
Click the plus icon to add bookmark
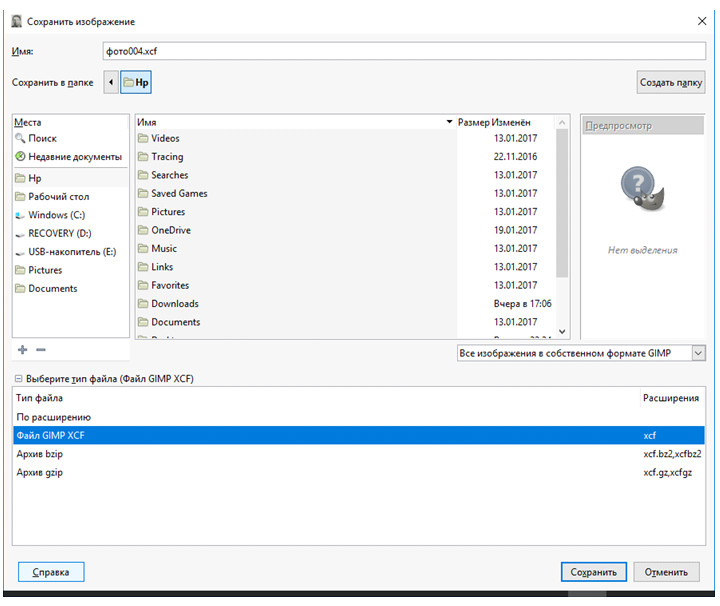point(23,350)
